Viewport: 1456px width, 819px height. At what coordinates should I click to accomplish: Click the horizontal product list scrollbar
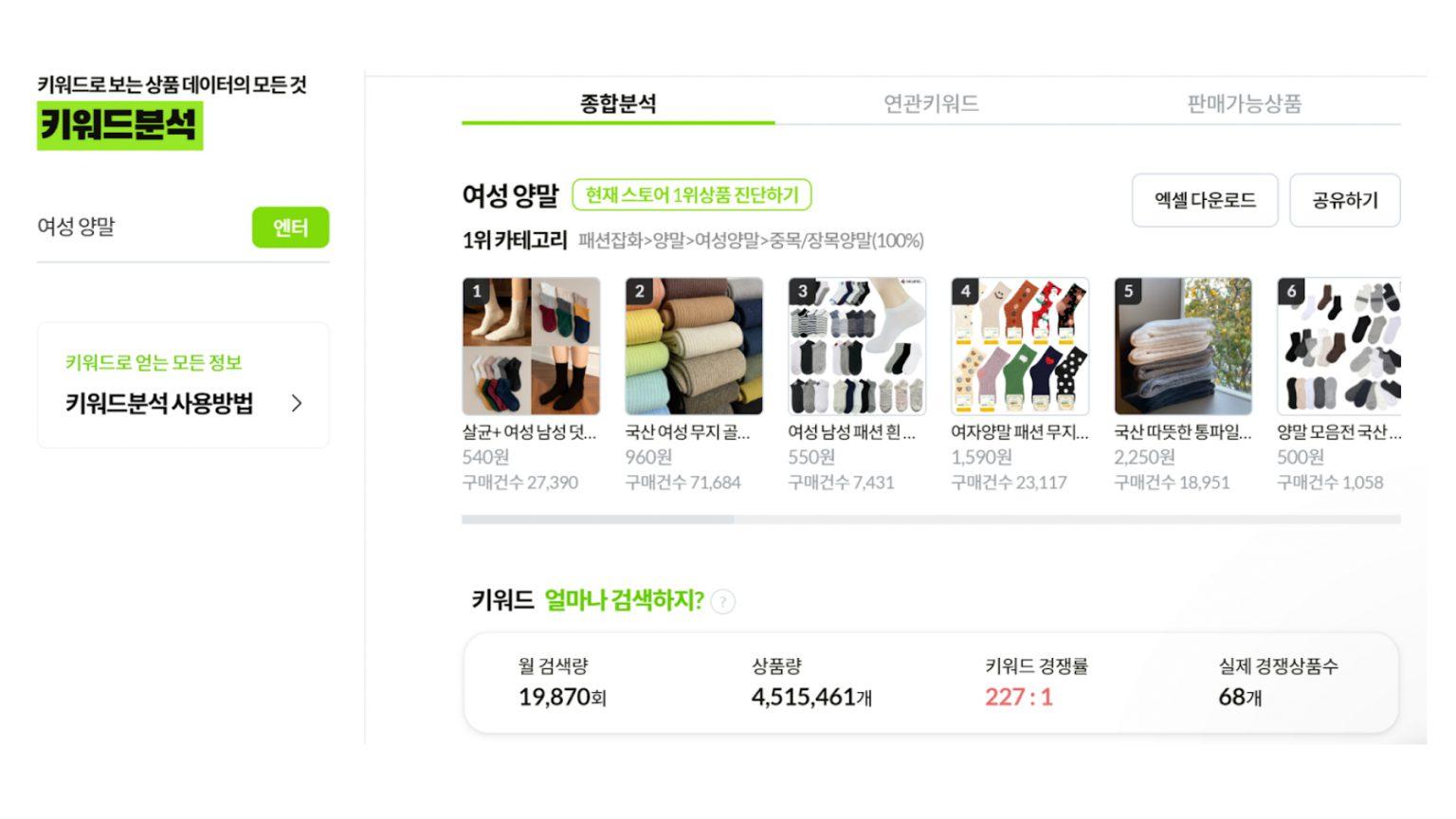(931, 519)
